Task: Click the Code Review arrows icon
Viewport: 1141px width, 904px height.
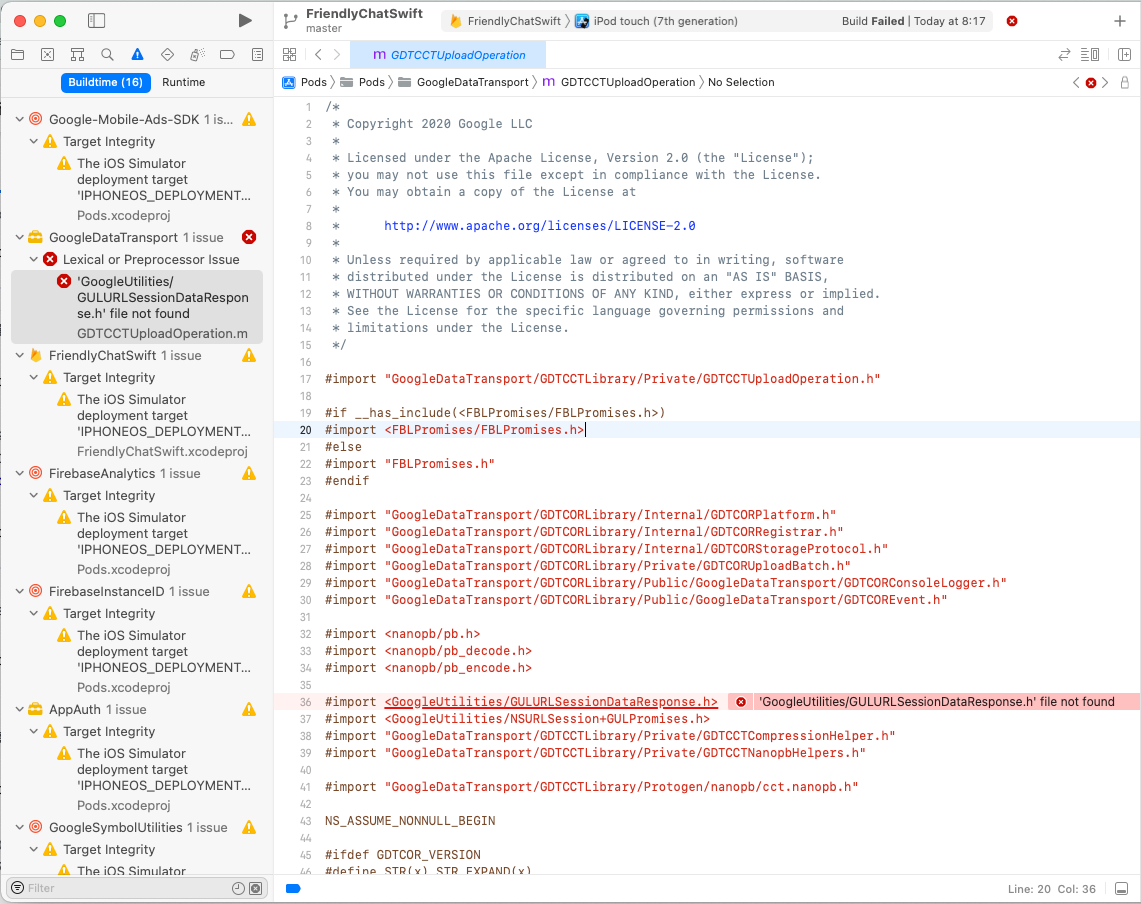Action: click(1064, 55)
